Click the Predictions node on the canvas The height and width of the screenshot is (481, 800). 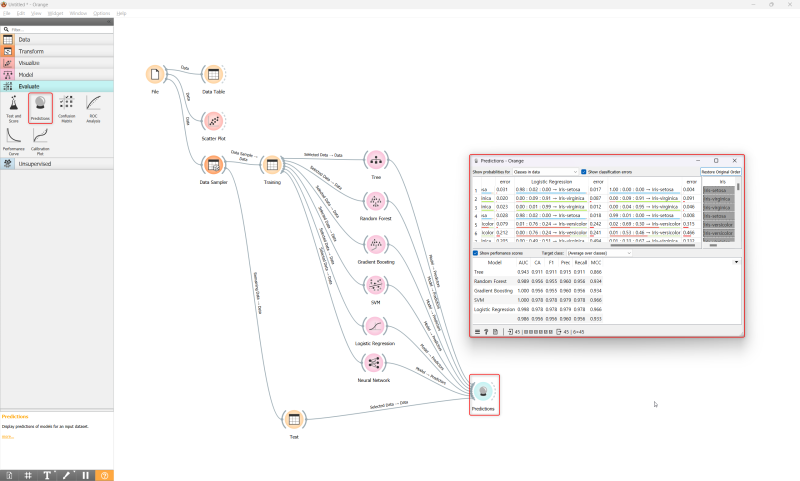483,392
